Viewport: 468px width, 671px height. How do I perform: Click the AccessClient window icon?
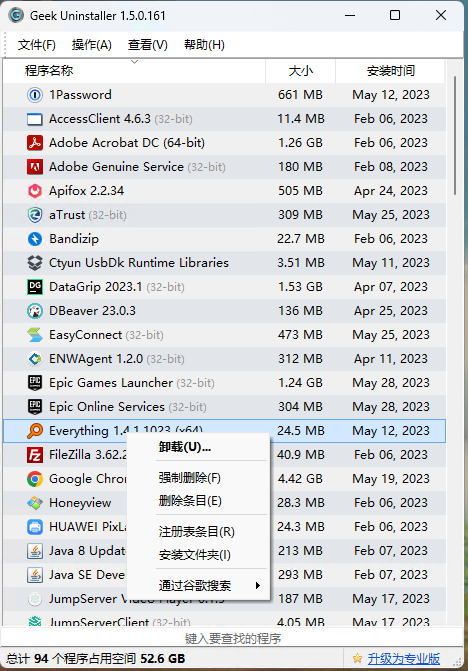35,119
